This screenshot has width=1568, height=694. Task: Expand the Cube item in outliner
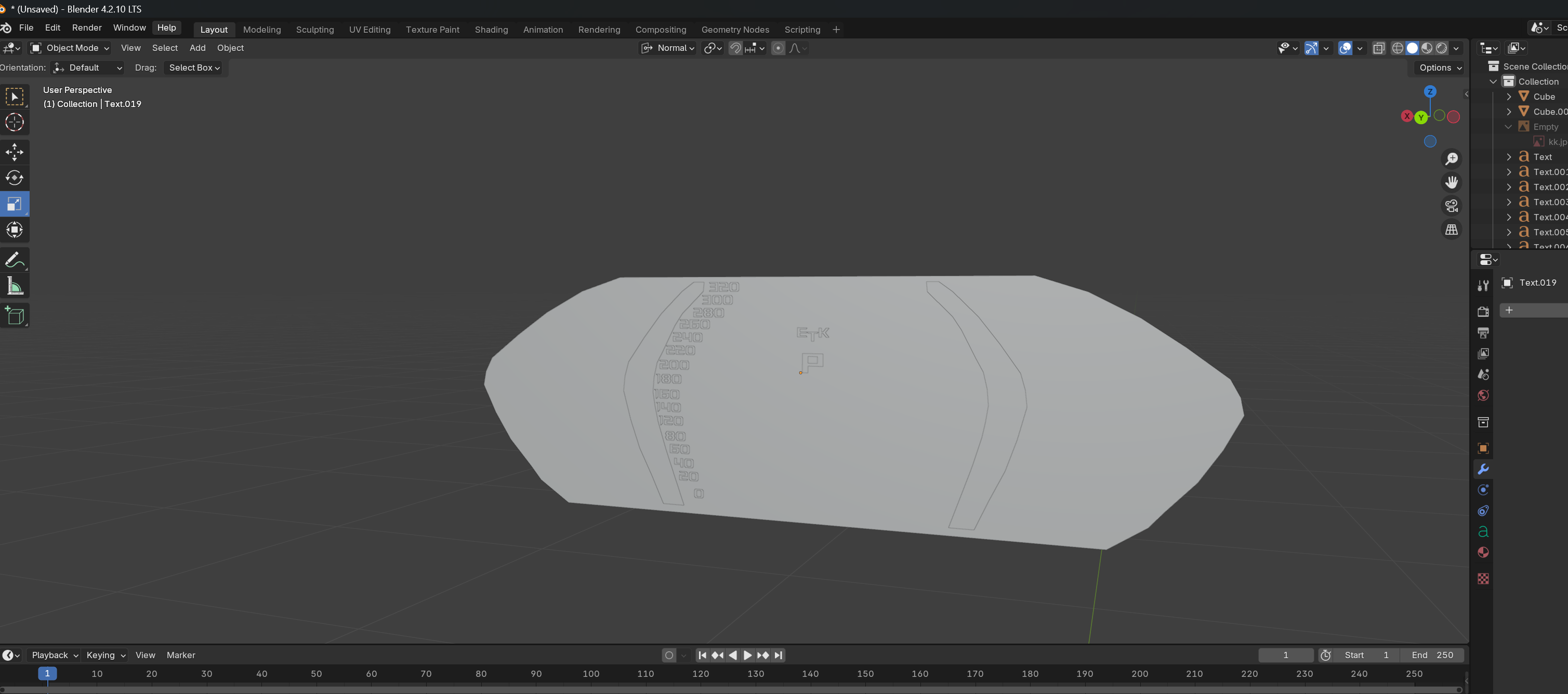tap(1509, 97)
